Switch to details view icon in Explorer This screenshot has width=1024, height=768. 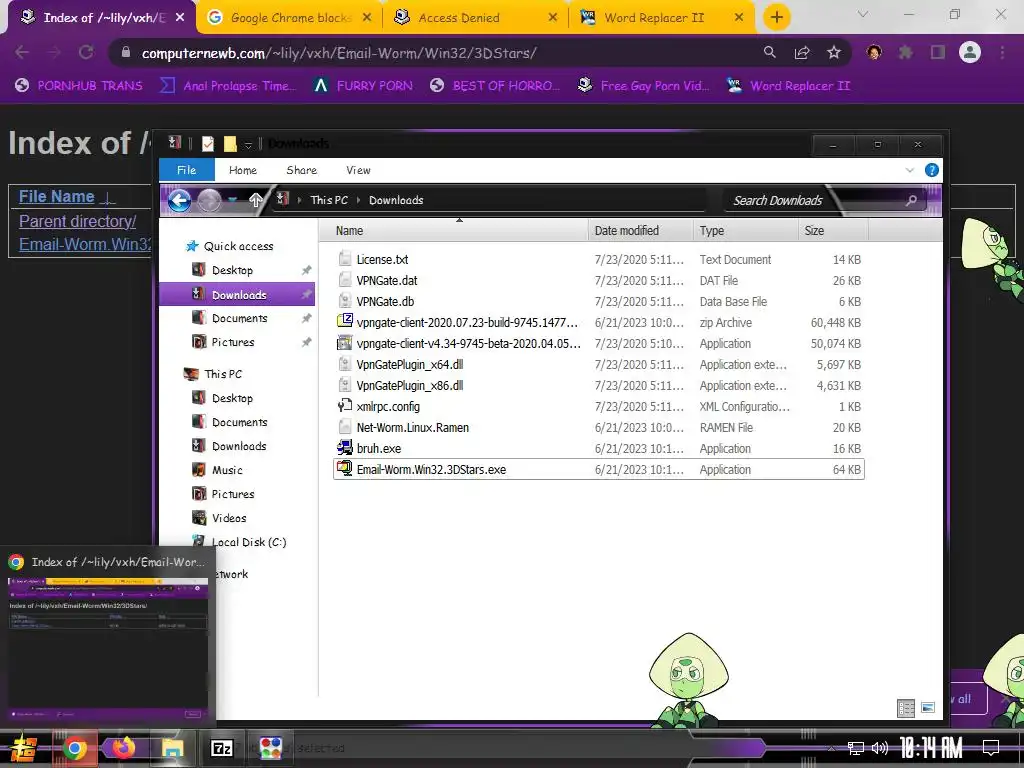point(906,708)
